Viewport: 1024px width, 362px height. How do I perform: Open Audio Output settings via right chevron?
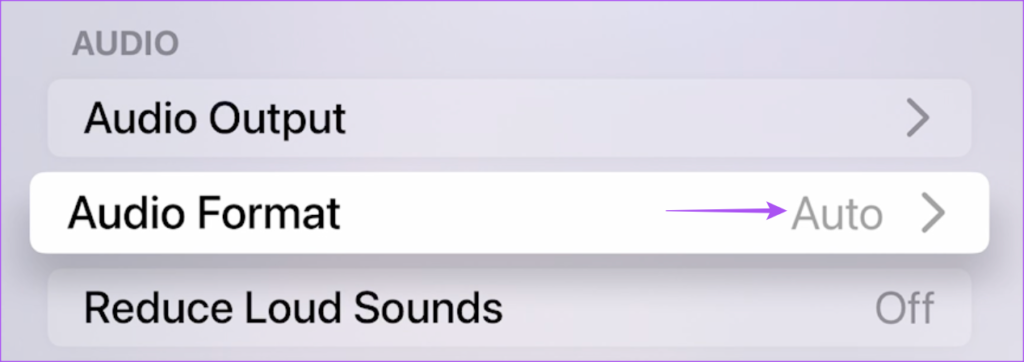tap(918, 119)
